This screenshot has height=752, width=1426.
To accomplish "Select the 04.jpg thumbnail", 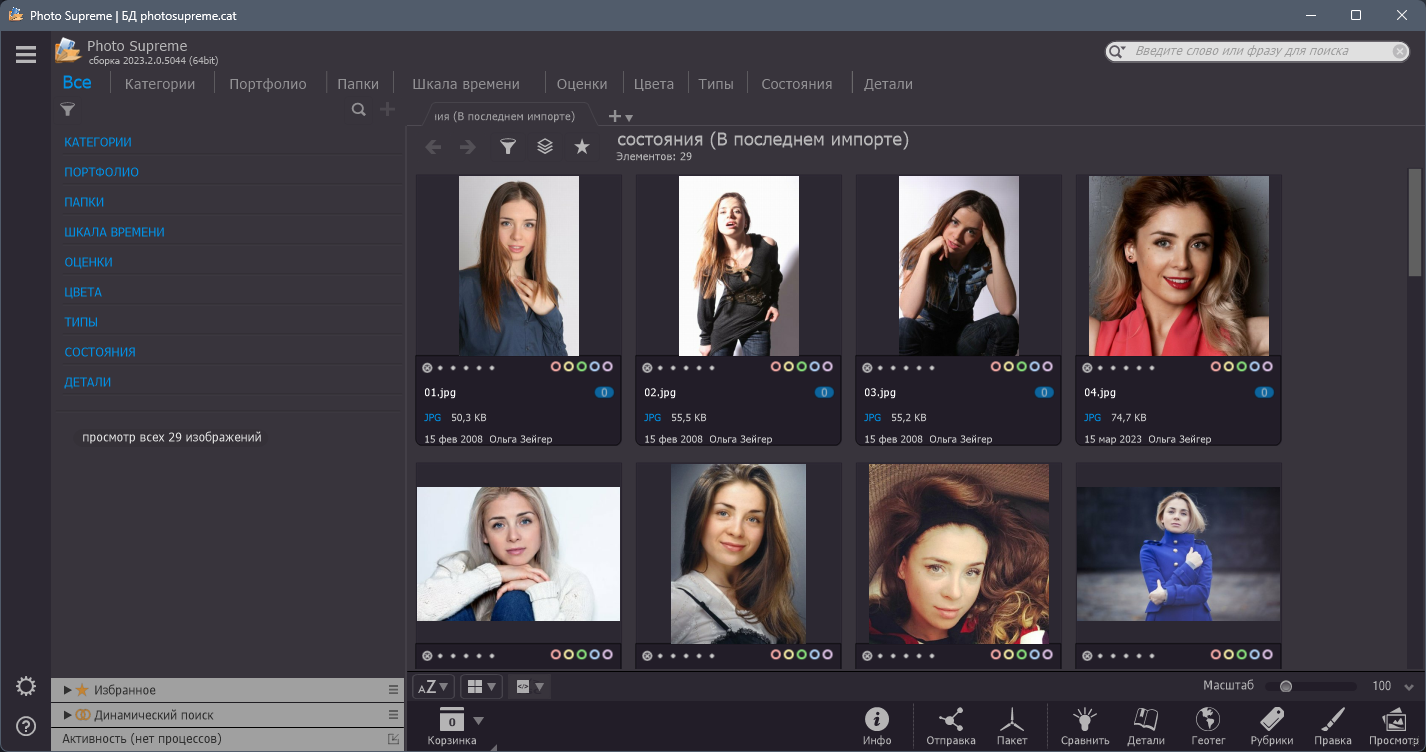I will (1177, 265).
